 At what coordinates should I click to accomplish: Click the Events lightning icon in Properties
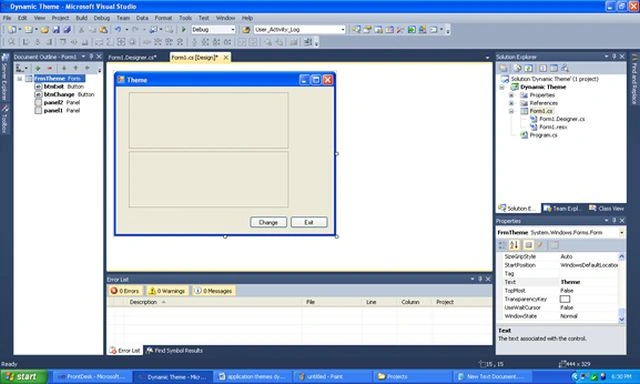tap(540, 245)
